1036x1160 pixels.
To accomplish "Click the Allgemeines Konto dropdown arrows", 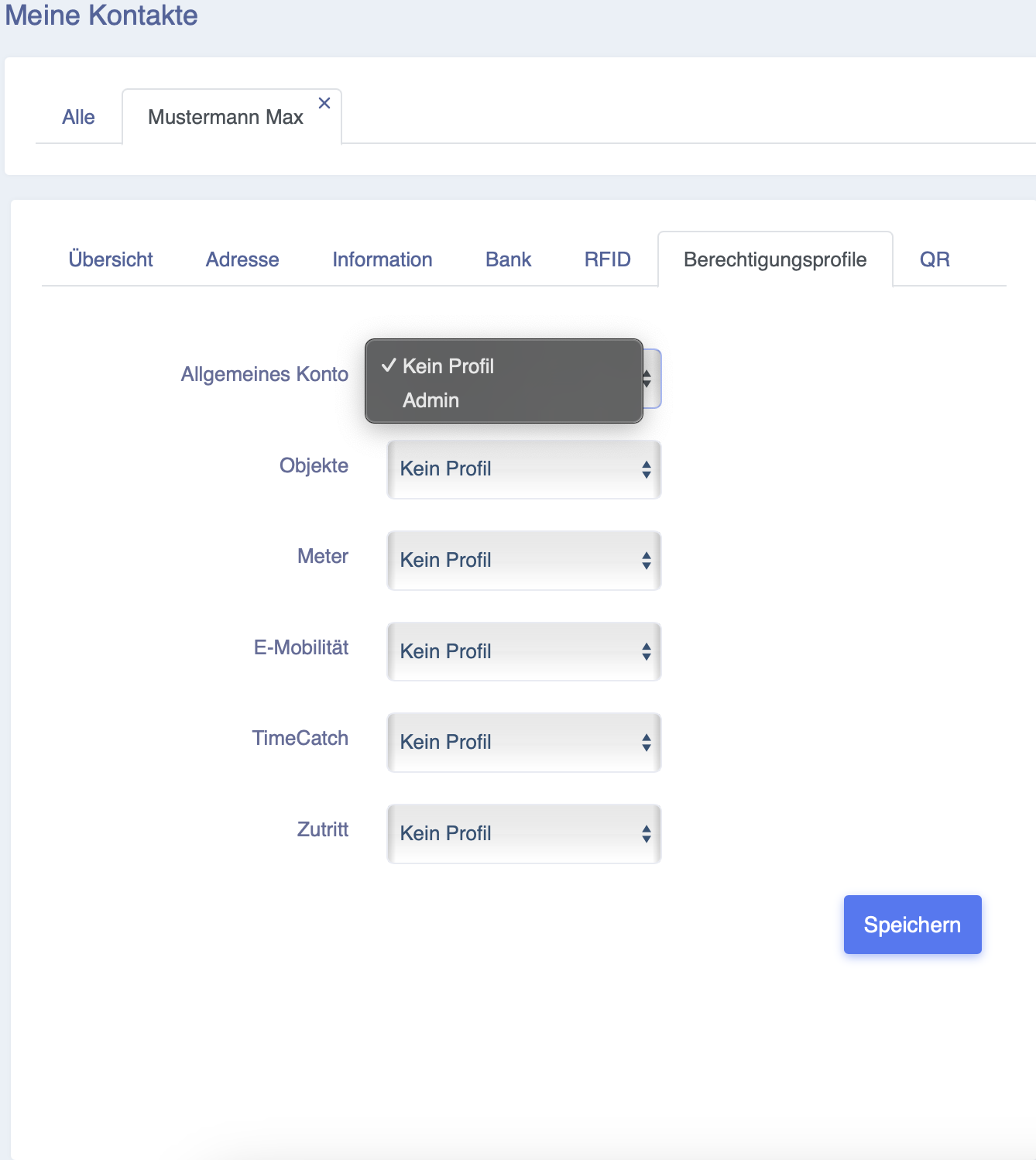I will (x=647, y=379).
